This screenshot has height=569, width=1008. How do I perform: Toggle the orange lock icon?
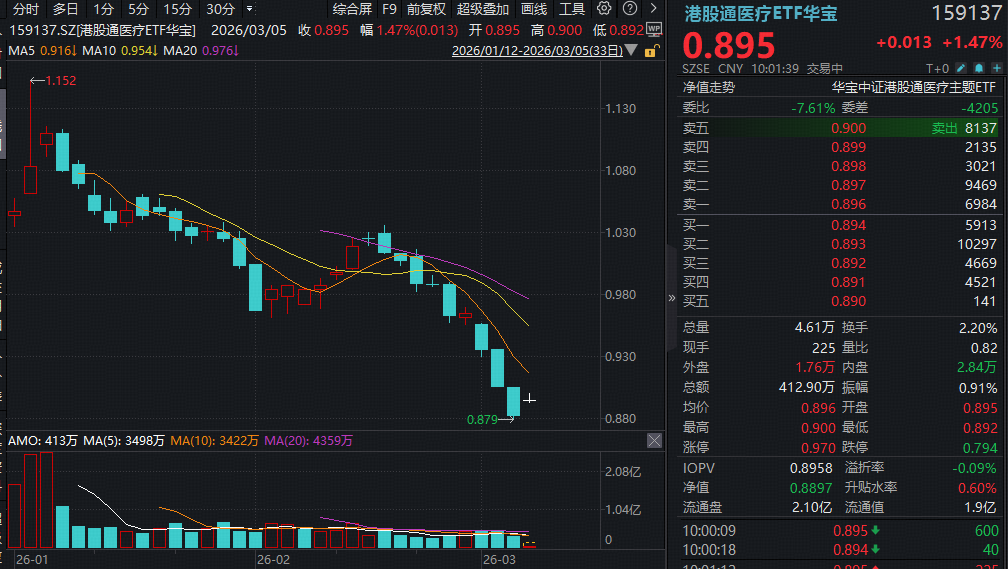coord(652,50)
